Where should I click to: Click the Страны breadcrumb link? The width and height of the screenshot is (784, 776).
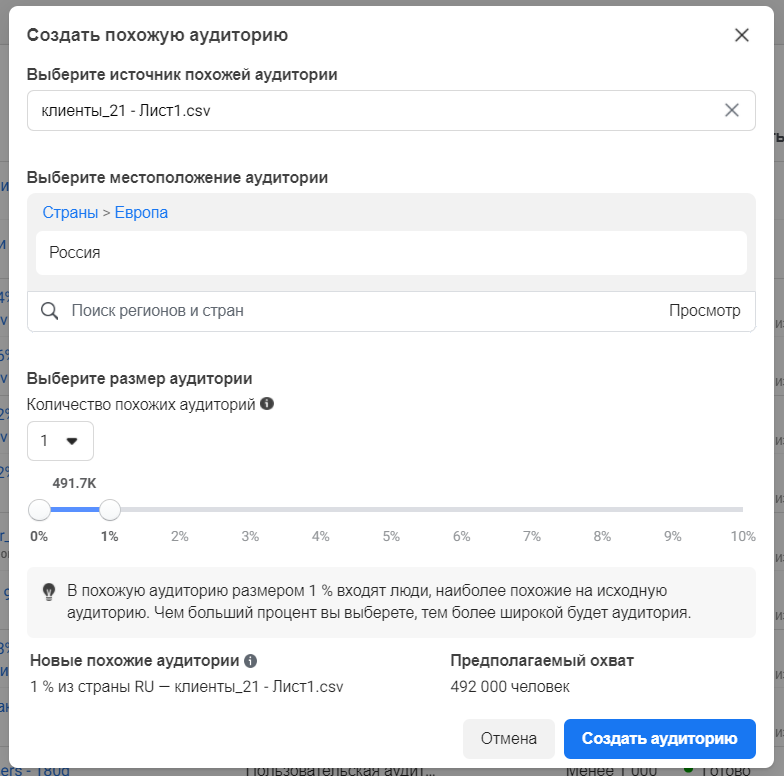click(70, 212)
